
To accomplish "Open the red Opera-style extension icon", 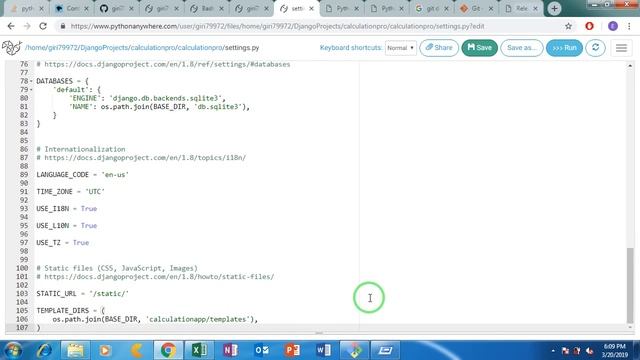I will tap(589, 26).
